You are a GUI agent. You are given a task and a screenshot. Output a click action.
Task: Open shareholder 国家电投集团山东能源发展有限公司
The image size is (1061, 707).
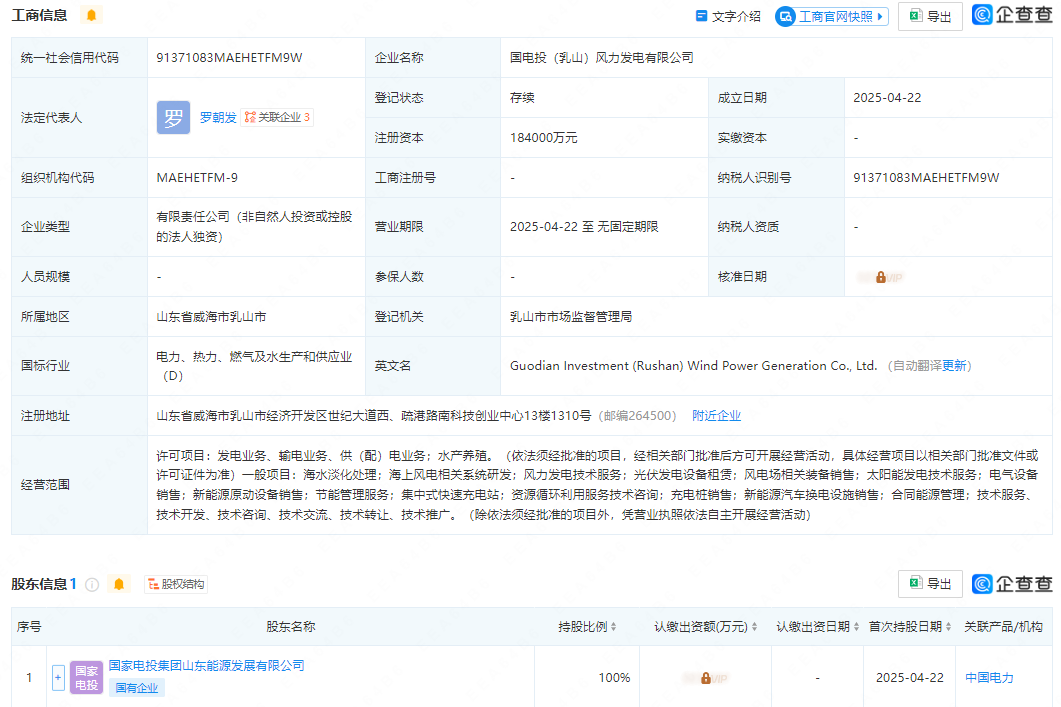(206, 666)
